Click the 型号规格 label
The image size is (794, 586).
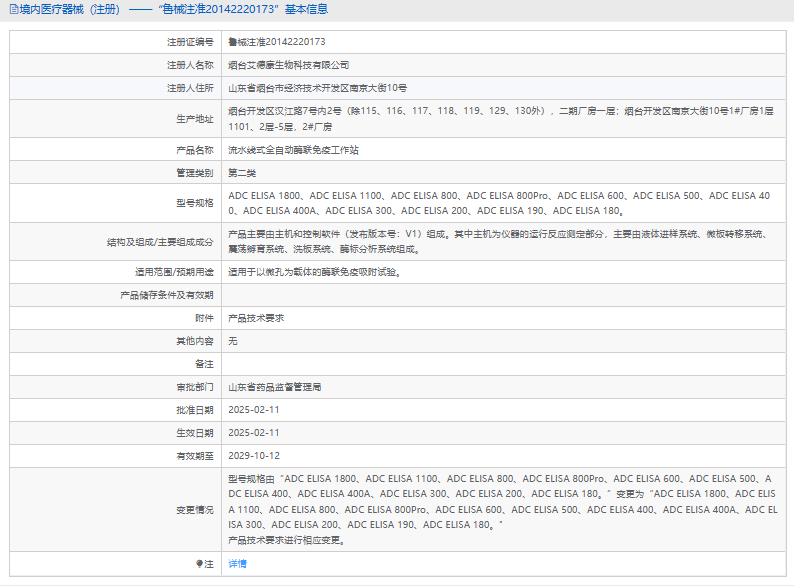coord(195,203)
